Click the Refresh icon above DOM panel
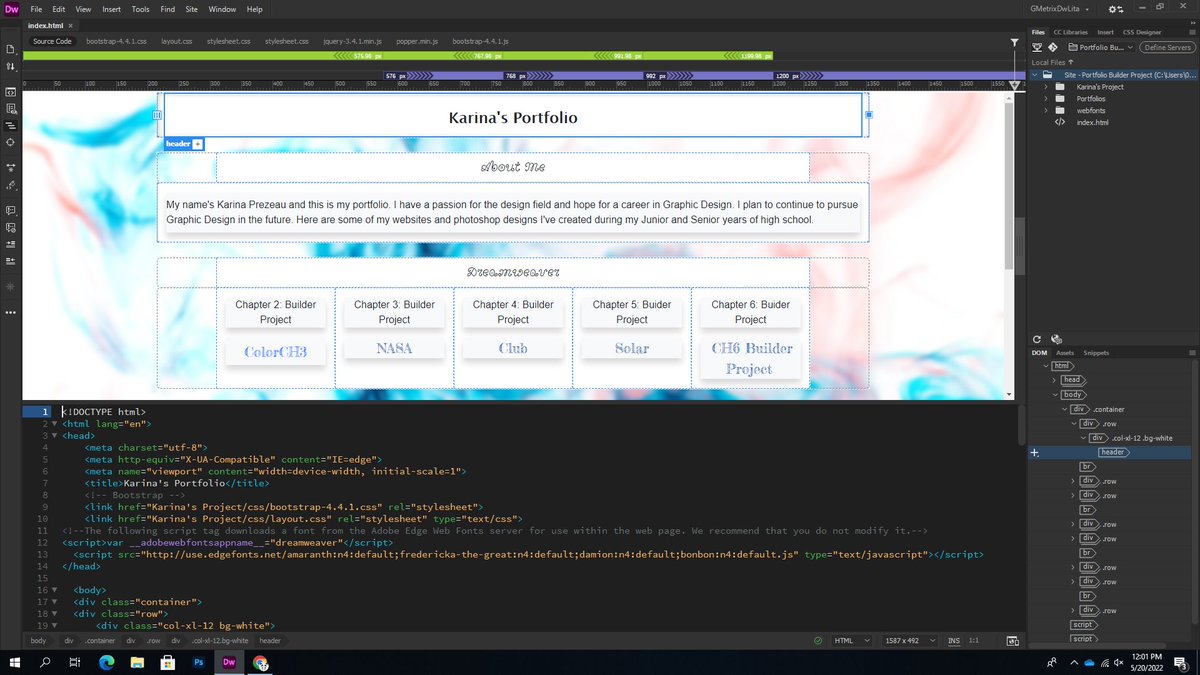Image resolution: width=1200 pixels, height=675 pixels. [1038, 340]
